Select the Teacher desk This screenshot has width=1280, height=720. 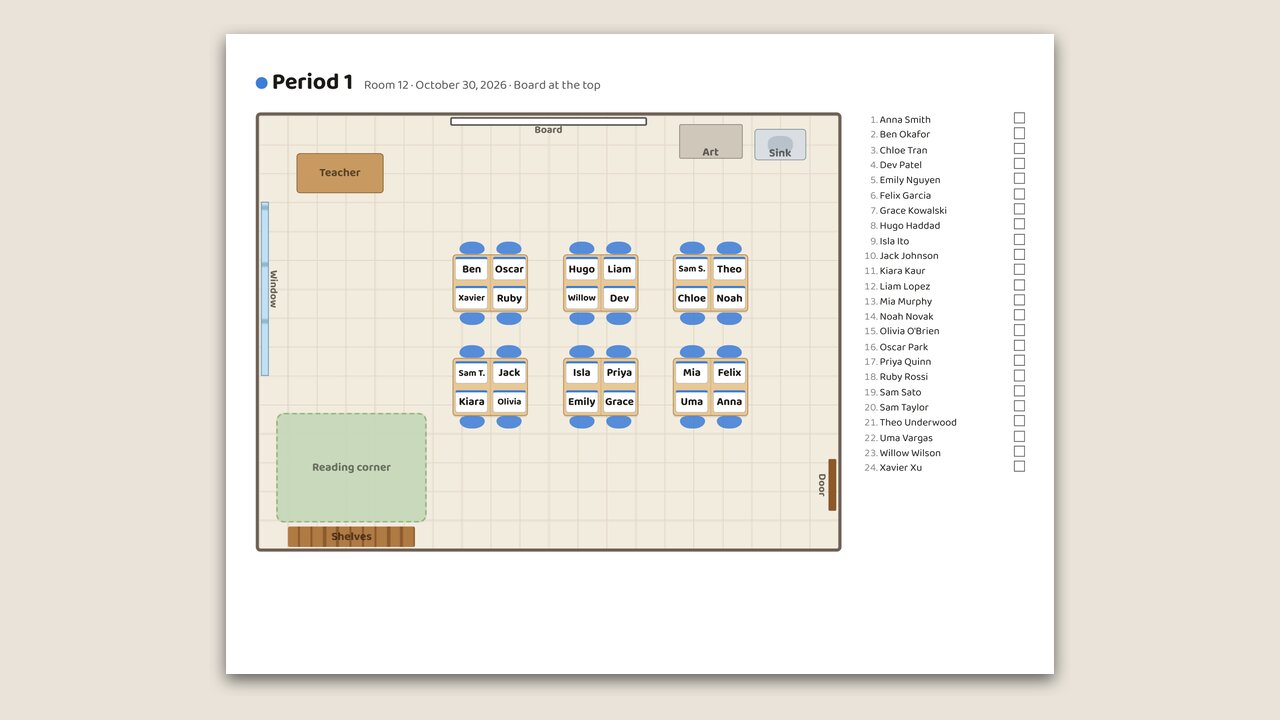(x=340, y=173)
